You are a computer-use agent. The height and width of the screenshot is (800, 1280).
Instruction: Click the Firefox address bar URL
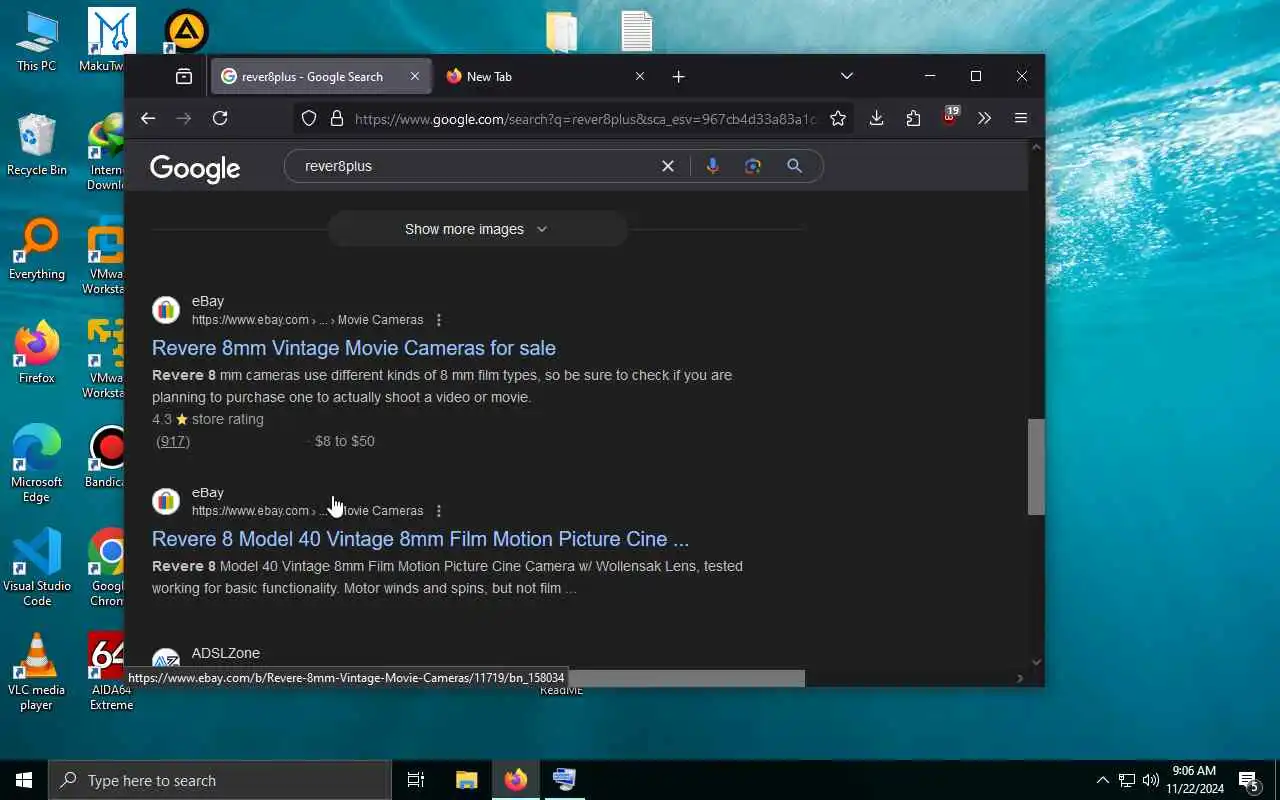(x=585, y=119)
